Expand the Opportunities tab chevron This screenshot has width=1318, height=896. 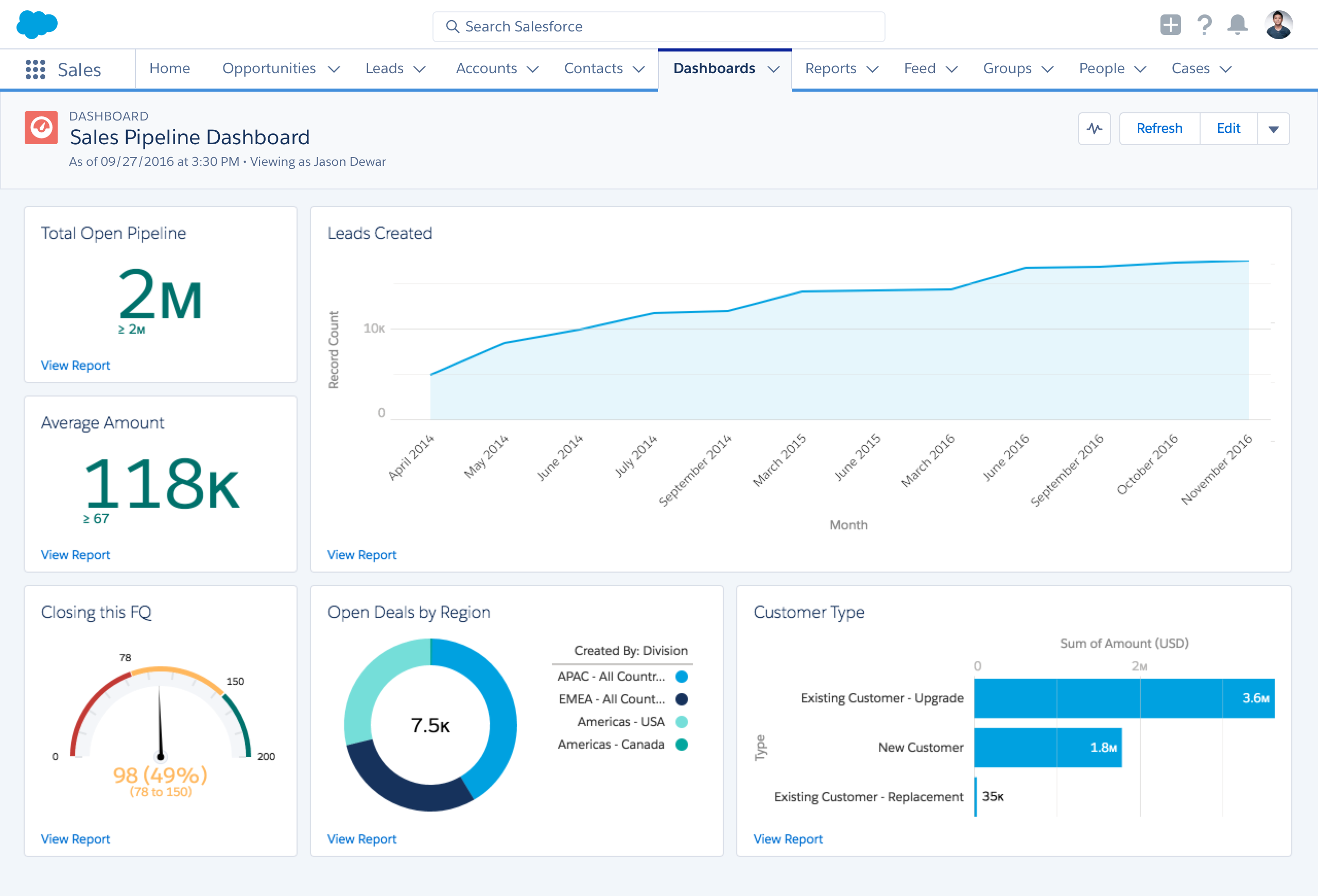pyautogui.click(x=334, y=69)
